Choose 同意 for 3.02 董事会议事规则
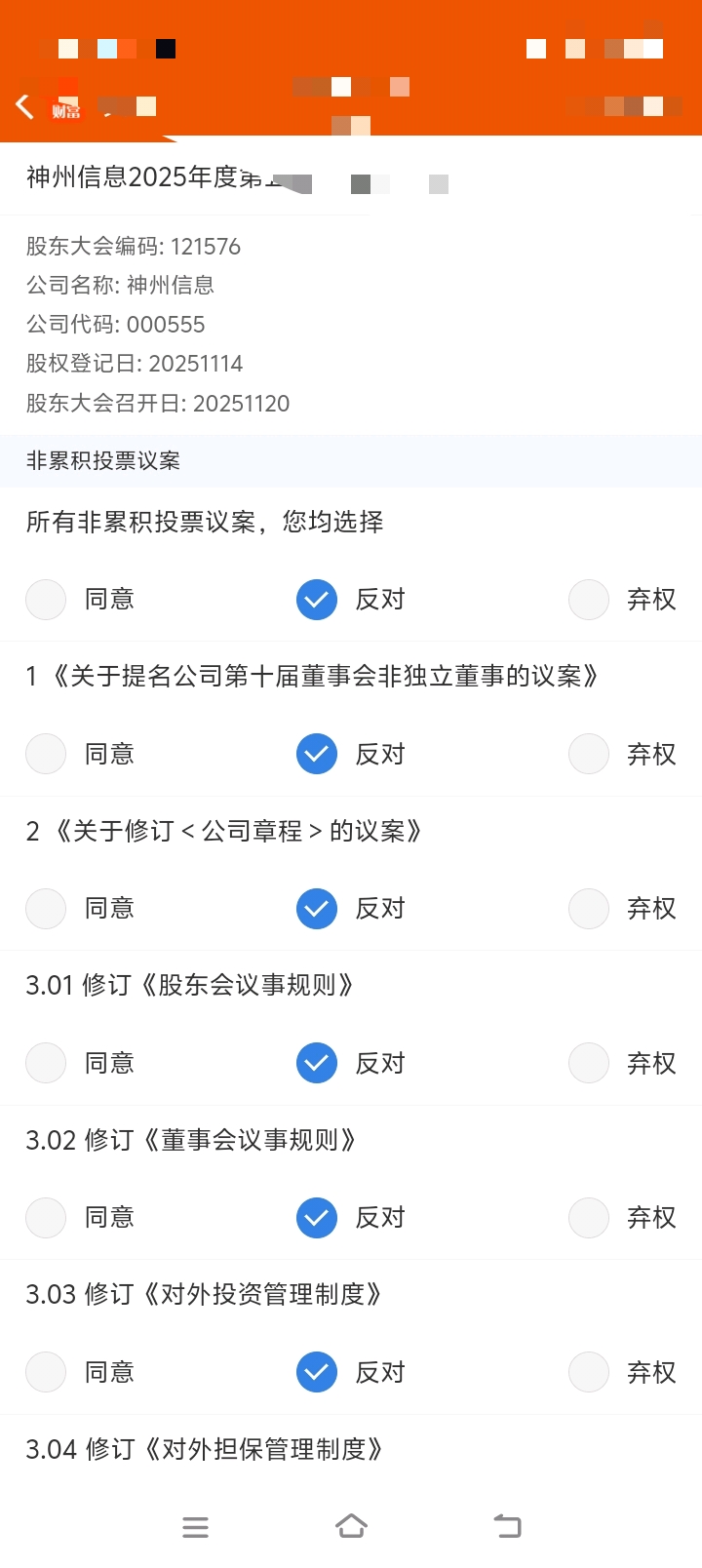This screenshot has width=702, height=1568. (x=46, y=1218)
